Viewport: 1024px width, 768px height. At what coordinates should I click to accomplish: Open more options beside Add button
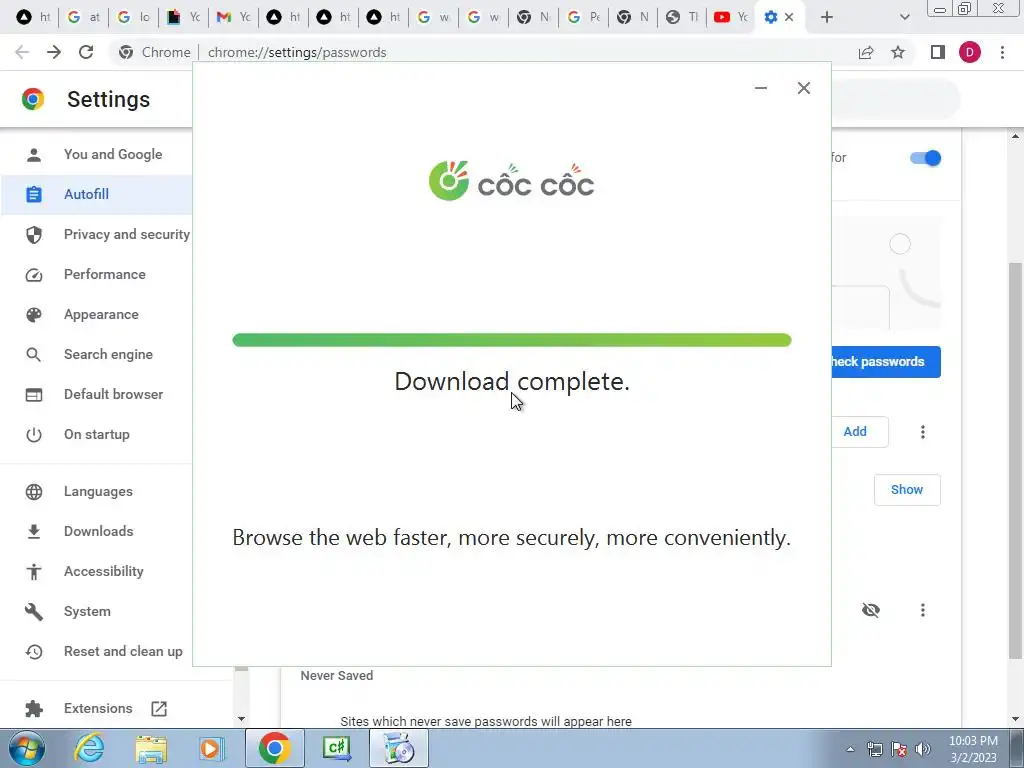(x=922, y=432)
